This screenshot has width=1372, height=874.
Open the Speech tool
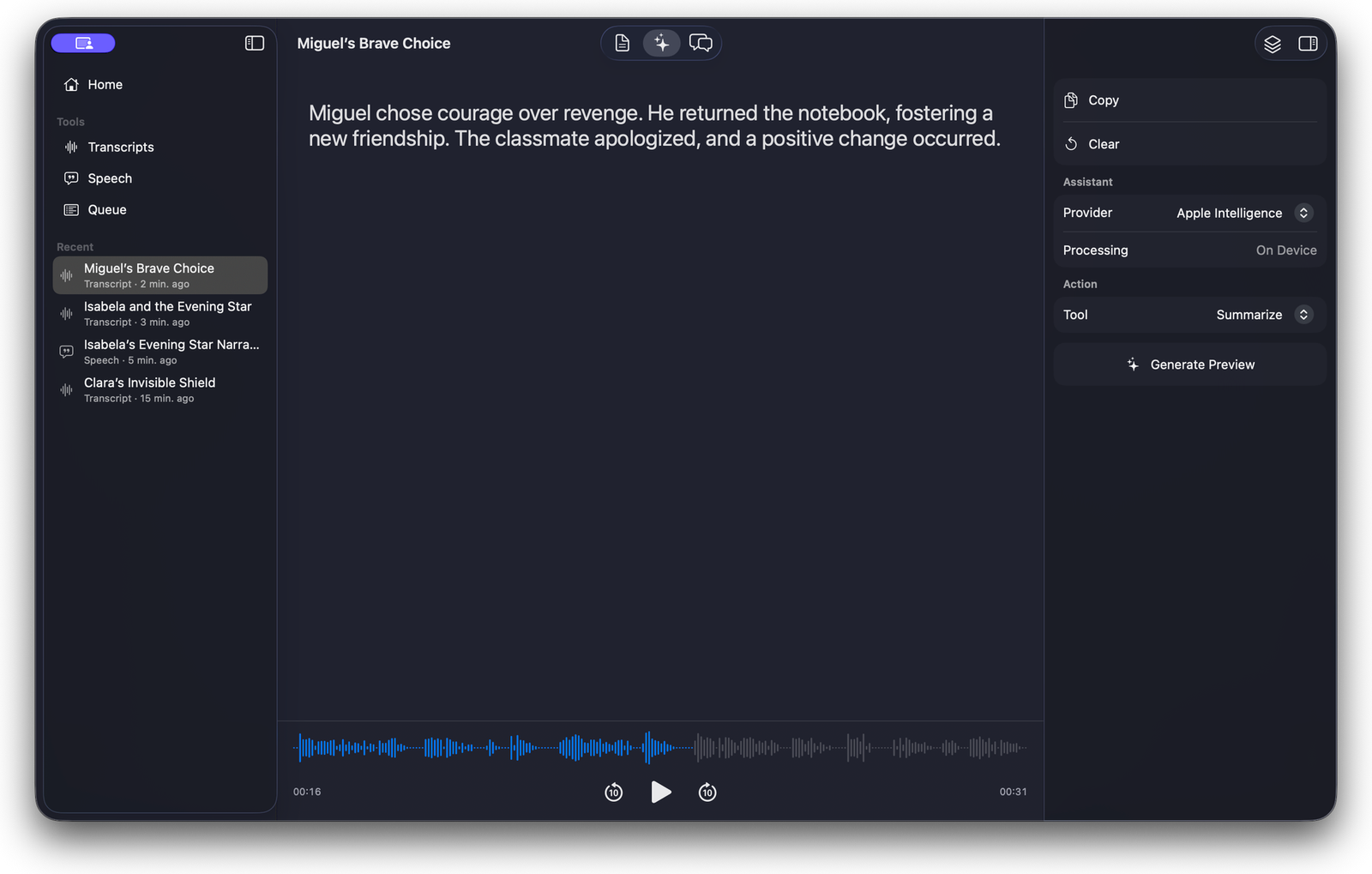coord(160,178)
